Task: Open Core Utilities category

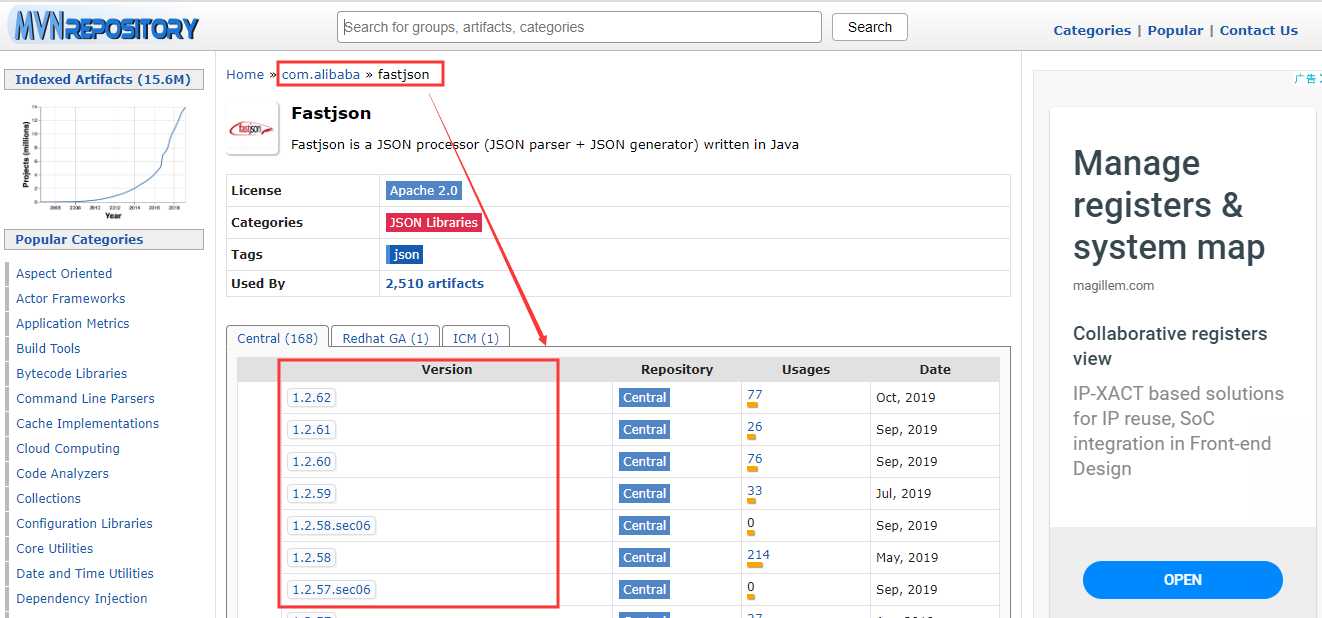Action: pos(55,548)
